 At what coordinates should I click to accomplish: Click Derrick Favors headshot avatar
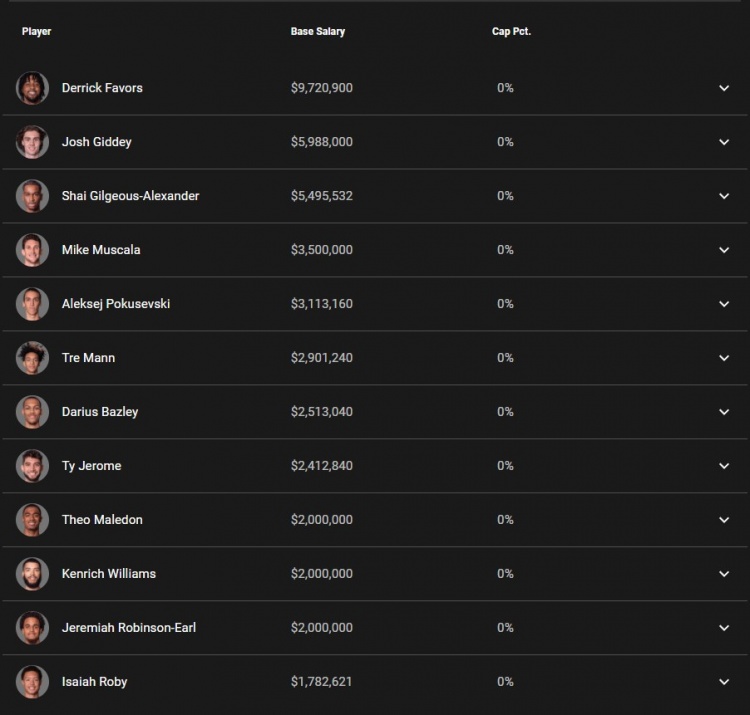coord(32,88)
